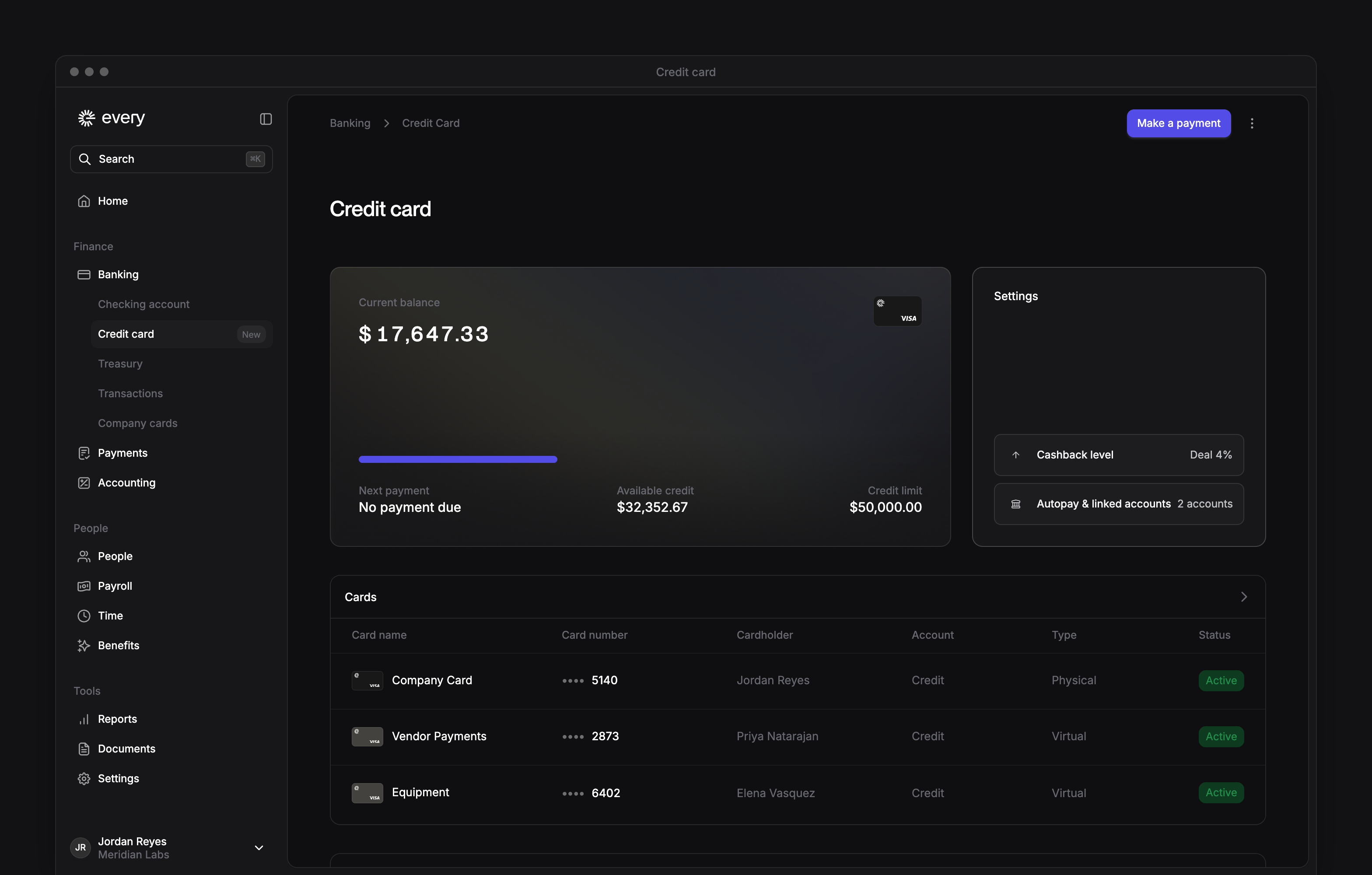
Task: Click the JR user avatar
Action: point(80,848)
